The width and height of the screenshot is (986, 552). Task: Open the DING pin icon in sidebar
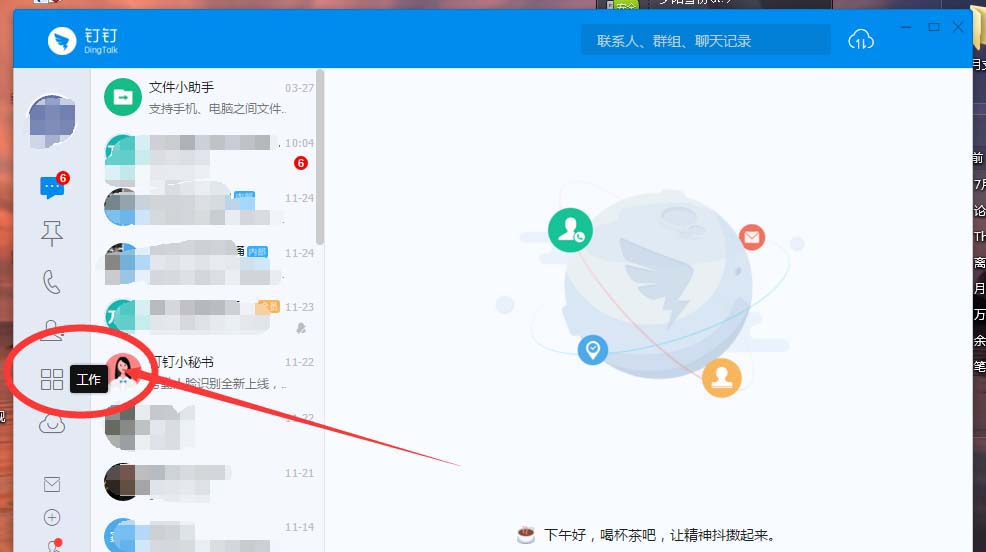(x=52, y=233)
